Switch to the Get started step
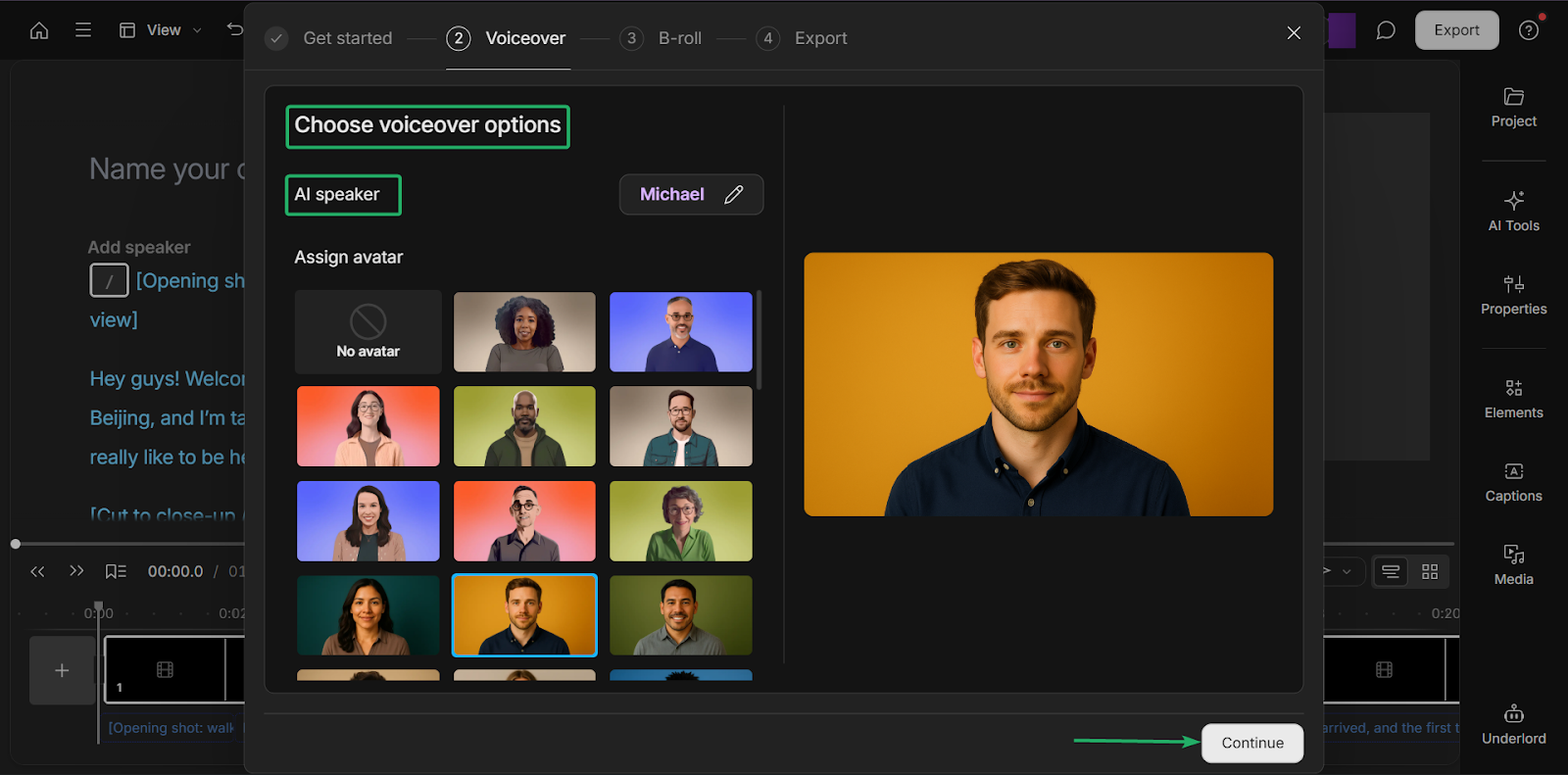Viewport: 1568px width, 775px height. tap(329, 38)
